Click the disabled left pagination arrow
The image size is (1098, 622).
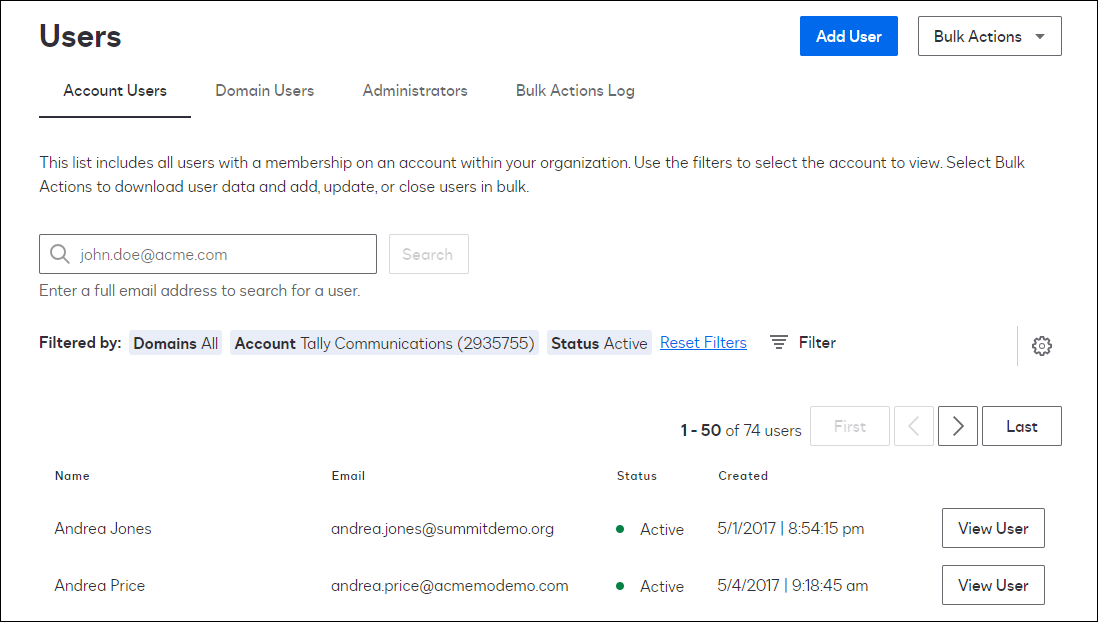pyautogui.click(x=913, y=426)
